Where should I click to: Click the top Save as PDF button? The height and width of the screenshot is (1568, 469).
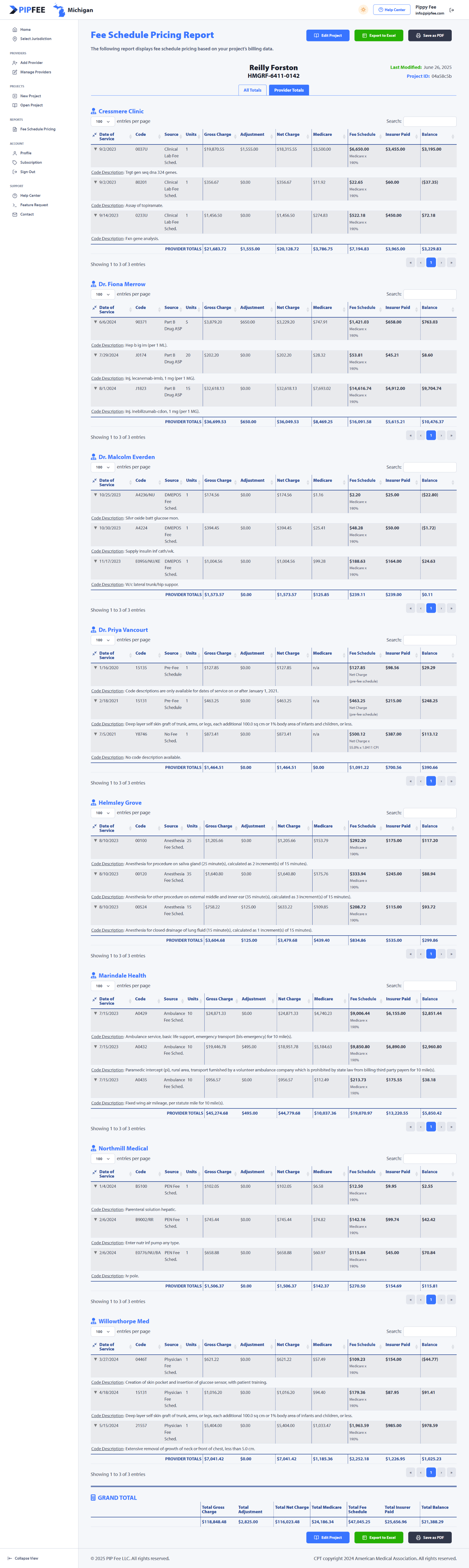[x=430, y=35]
